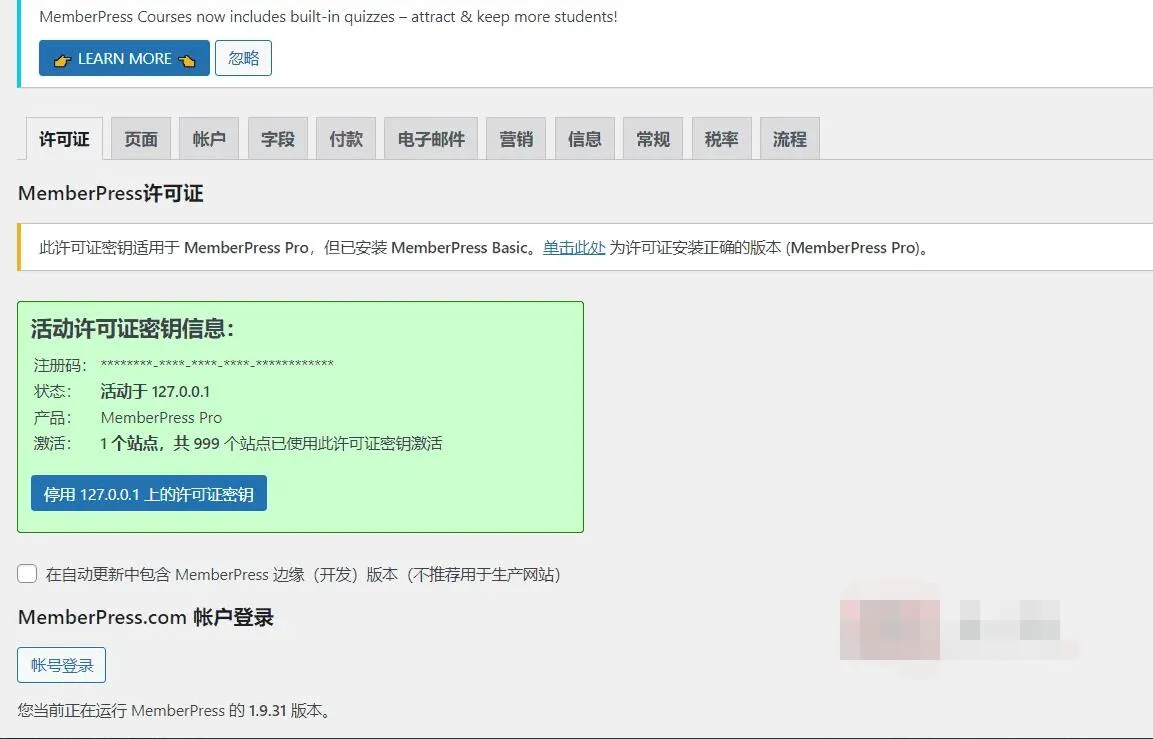
Task: Click 停用 127.0.0.1 上的许可证密钥 button
Action: point(149,493)
